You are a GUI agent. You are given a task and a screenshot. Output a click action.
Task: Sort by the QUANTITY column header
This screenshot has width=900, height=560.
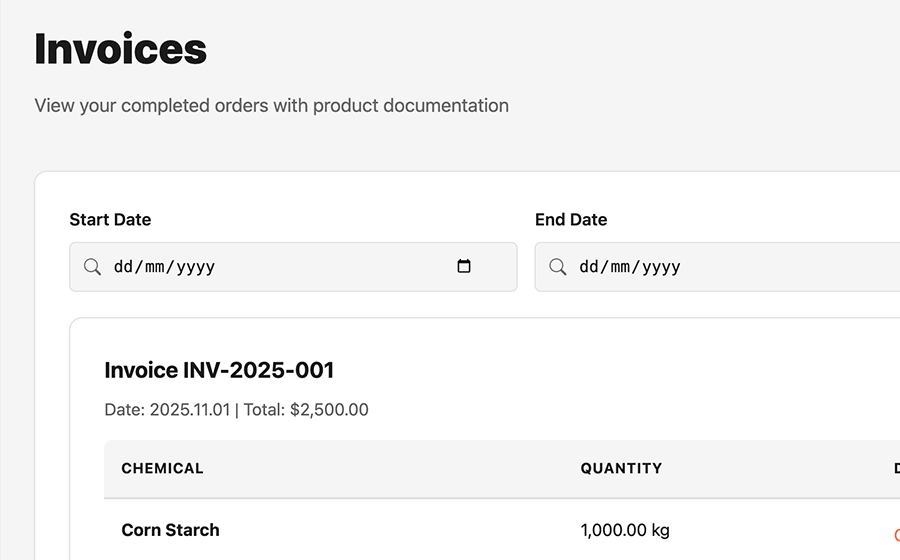point(621,468)
